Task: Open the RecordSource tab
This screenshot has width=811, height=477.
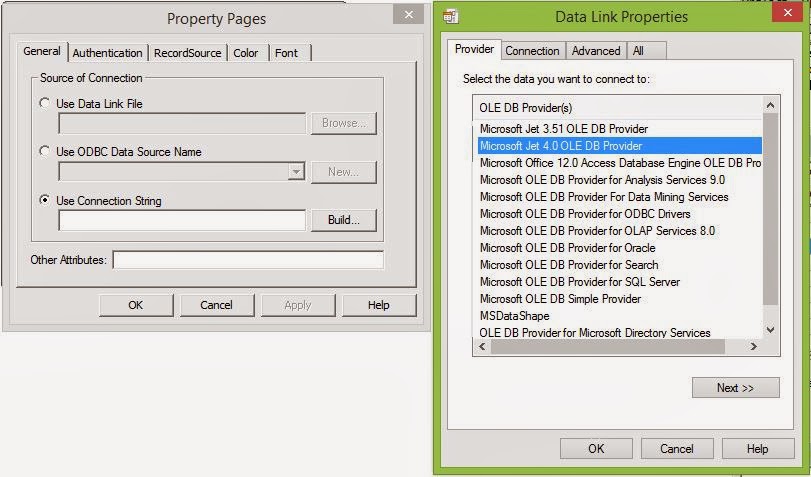Action: (188, 53)
